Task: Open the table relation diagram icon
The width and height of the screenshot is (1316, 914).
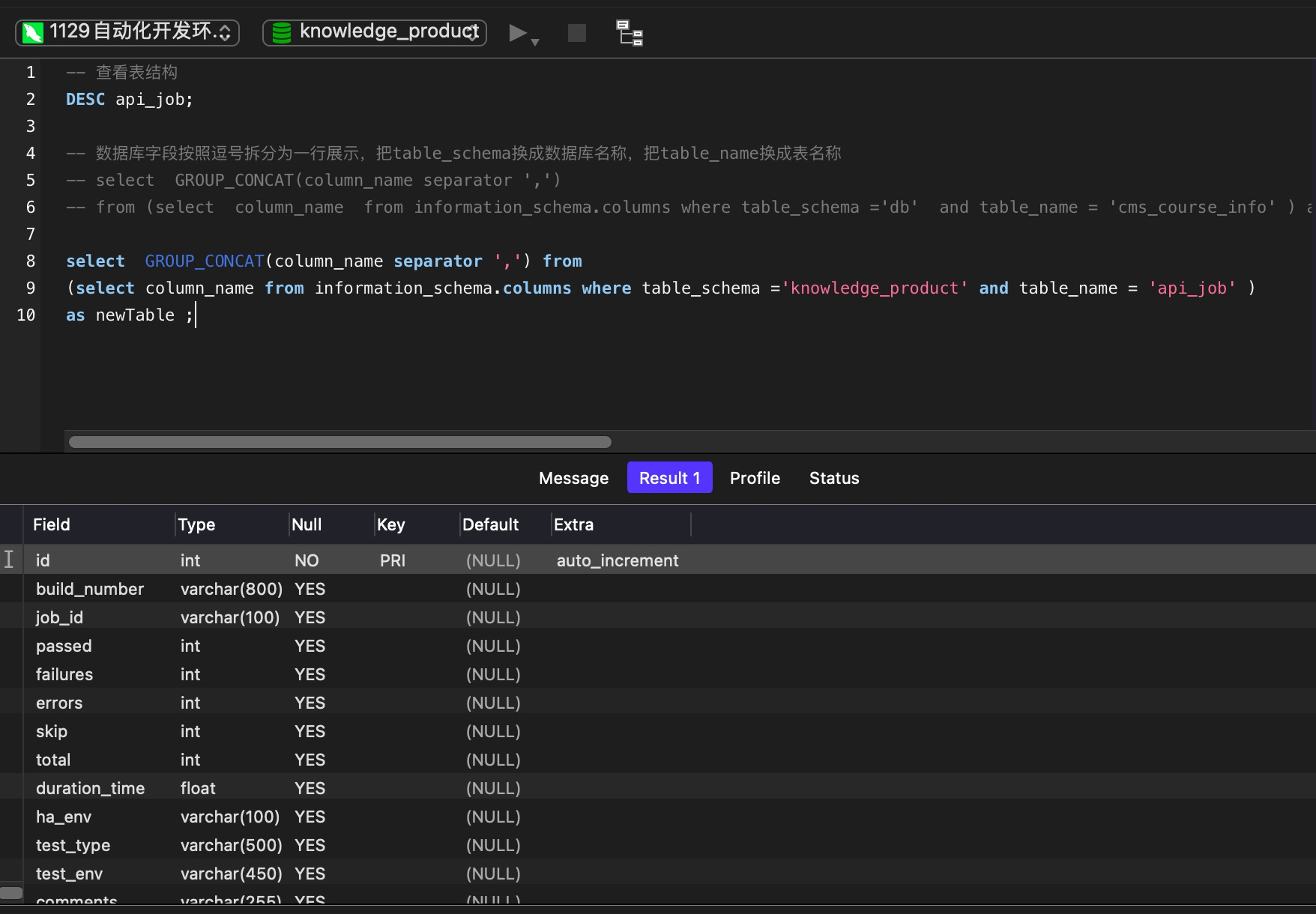Action: (629, 32)
